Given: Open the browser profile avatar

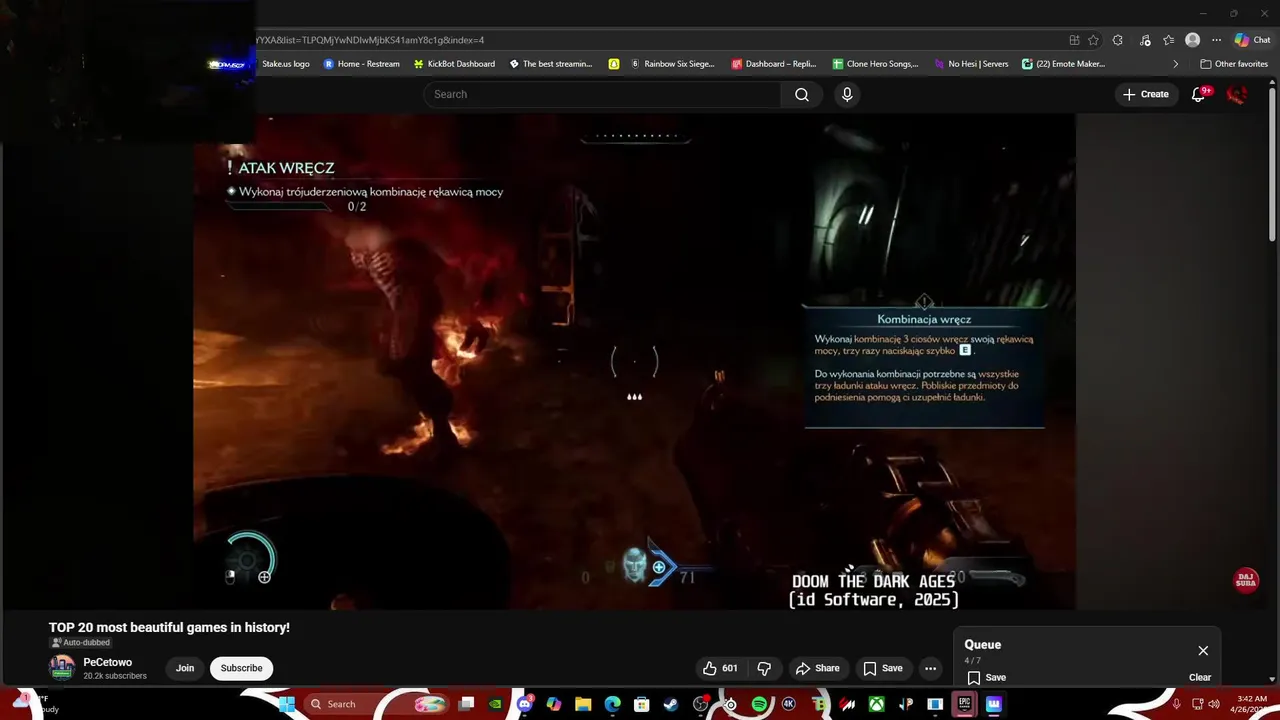Looking at the screenshot, I should click(1192, 40).
